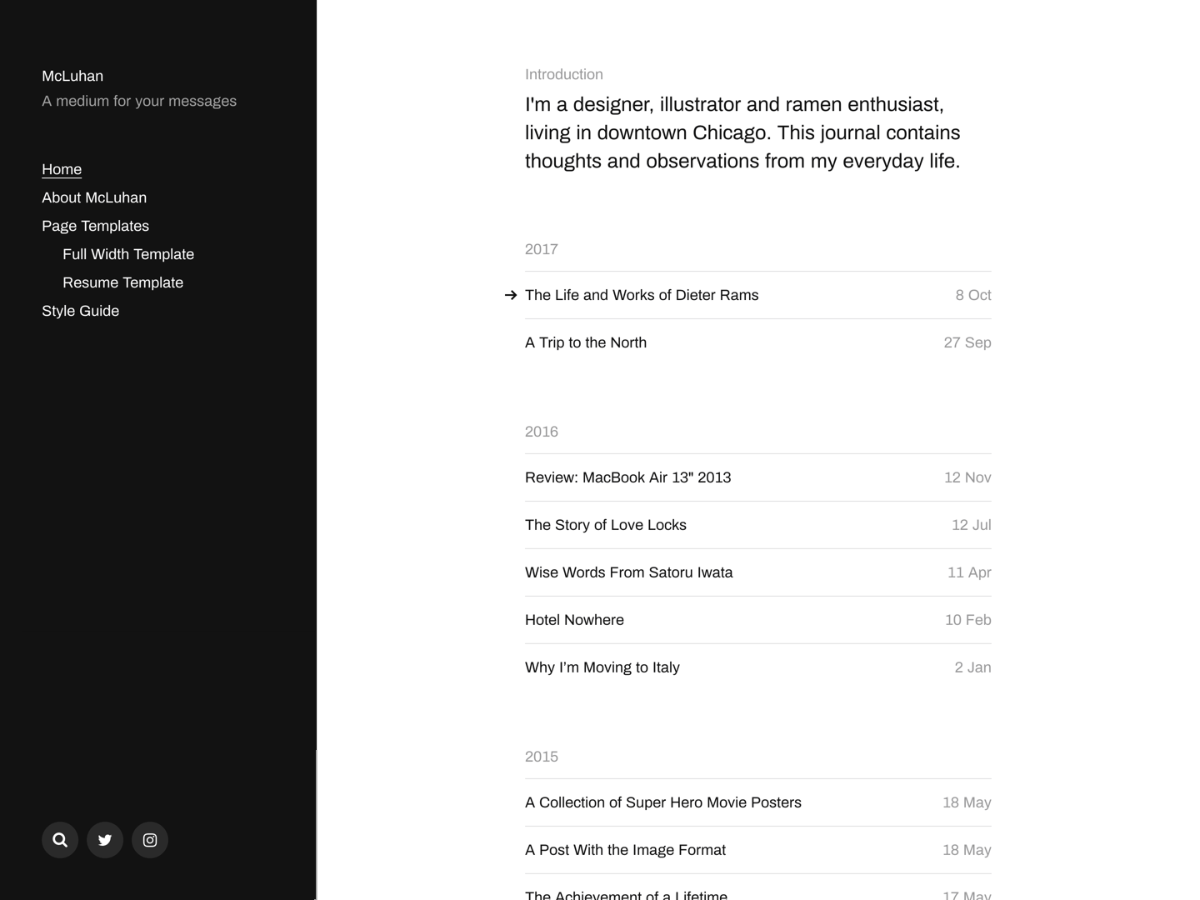This screenshot has height=900, width=1200.
Task: Open the Dieter Rams article
Action: [x=642, y=295]
